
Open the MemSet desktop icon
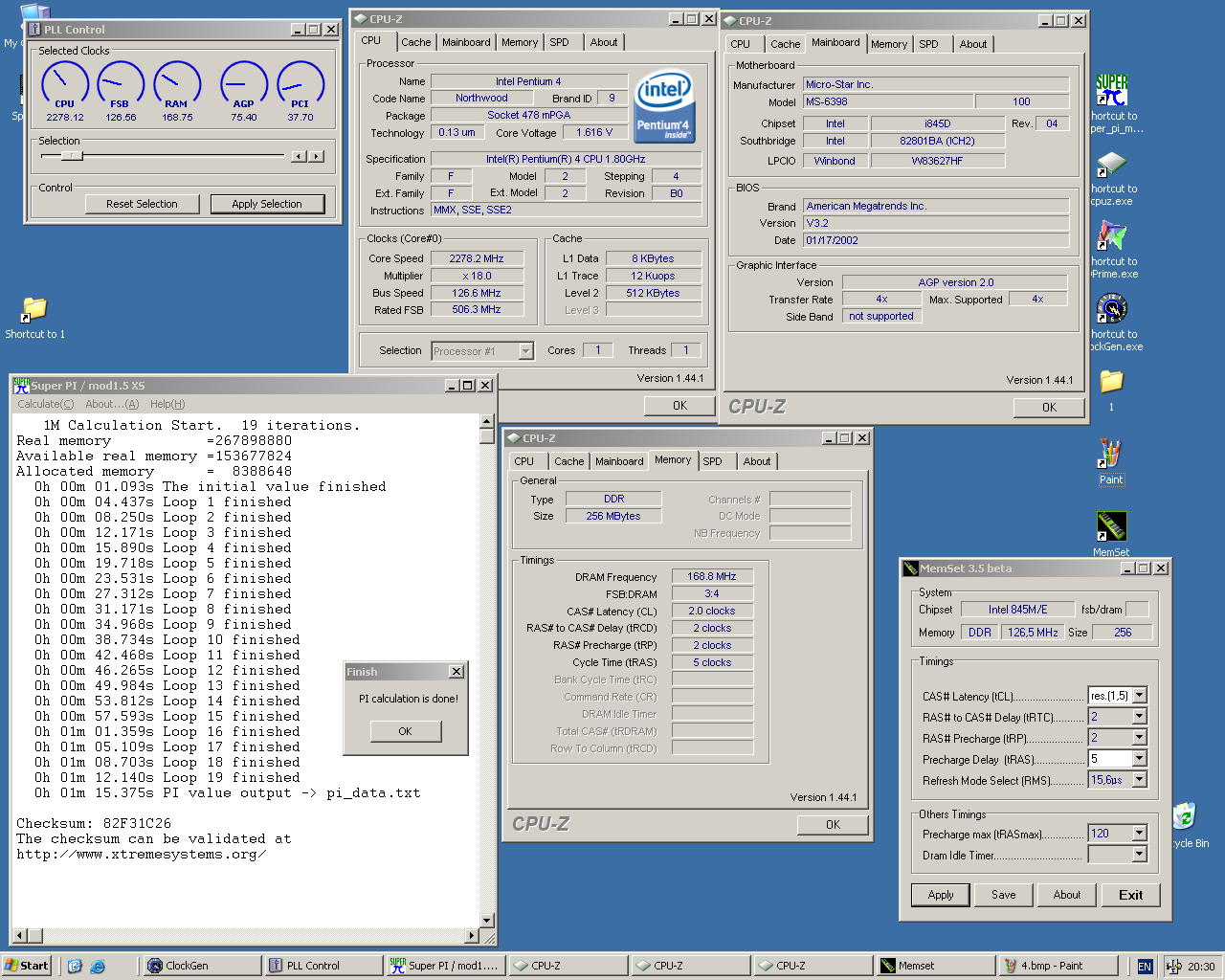1111,526
